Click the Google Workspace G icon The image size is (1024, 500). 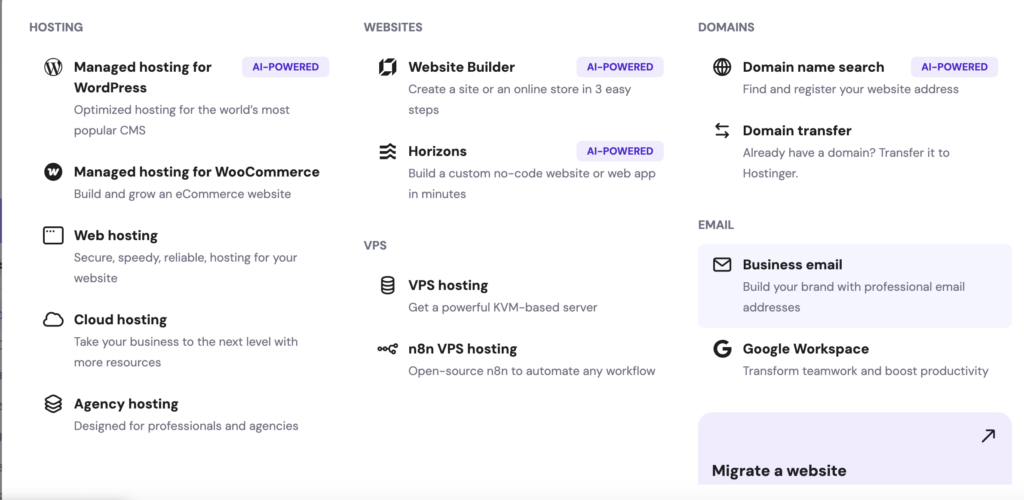pos(722,349)
